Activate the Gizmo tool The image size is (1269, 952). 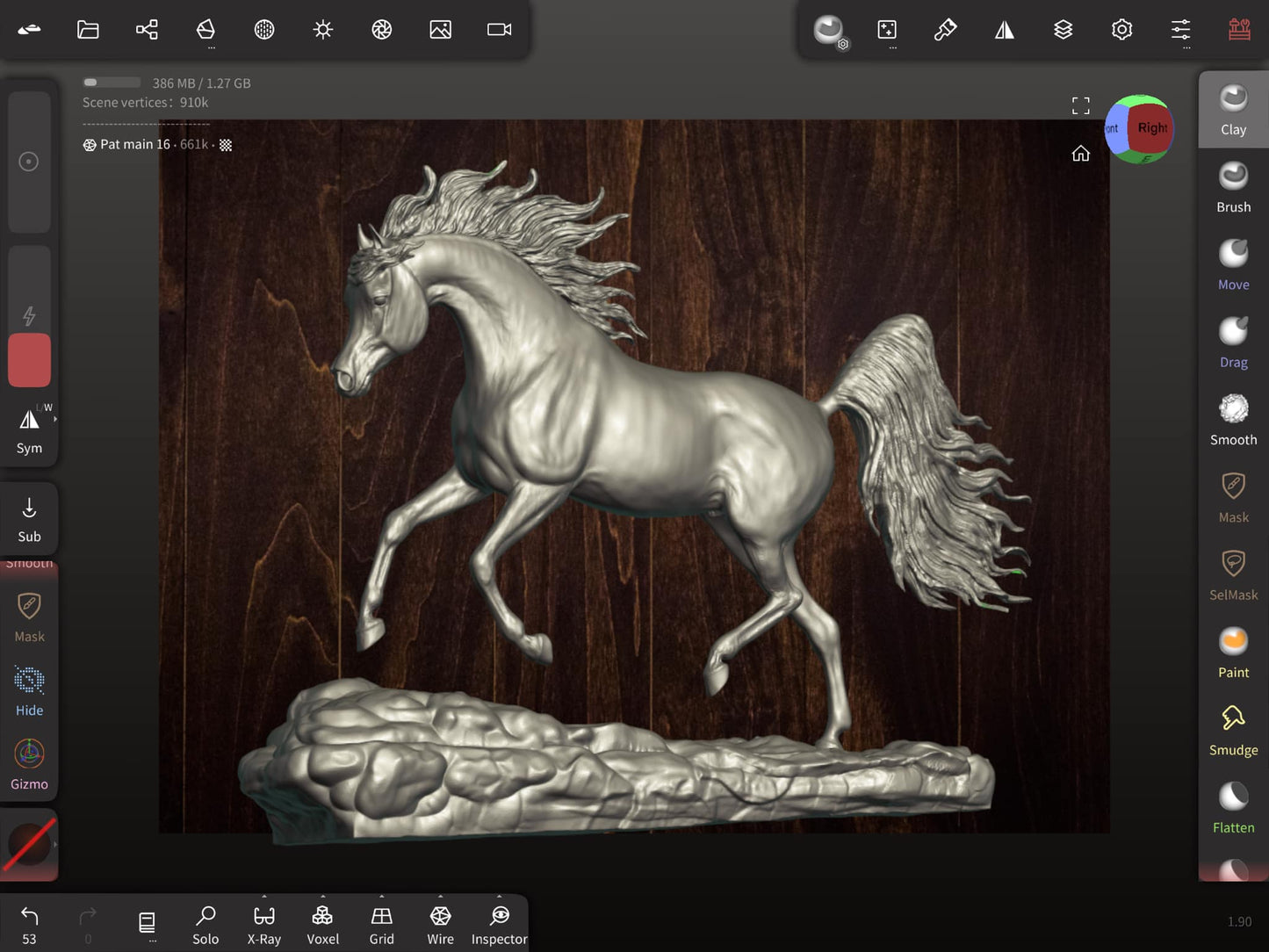29,762
